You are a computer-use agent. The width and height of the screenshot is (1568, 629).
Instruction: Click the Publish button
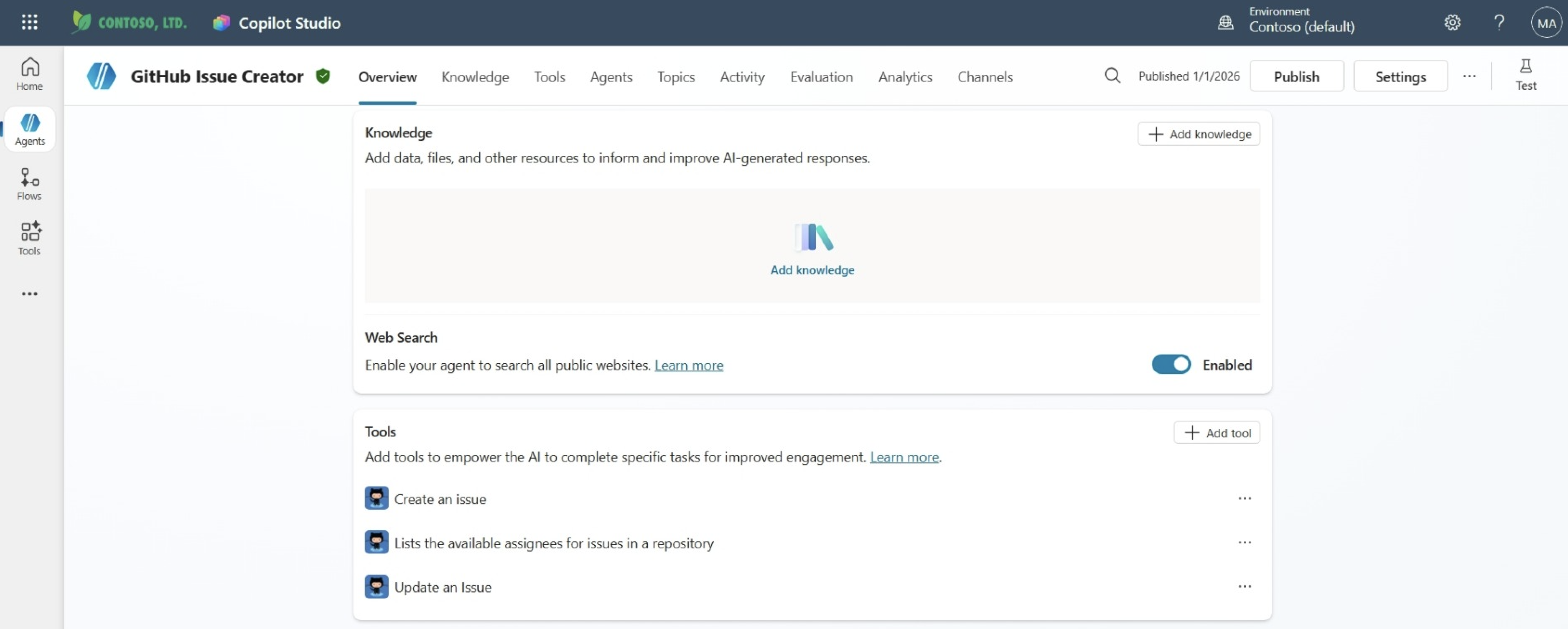tap(1296, 76)
